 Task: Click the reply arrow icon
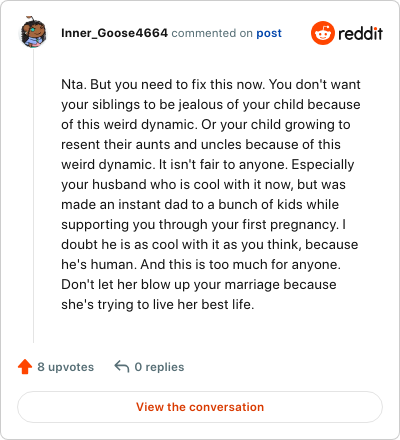pyautogui.click(x=122, y=366)
